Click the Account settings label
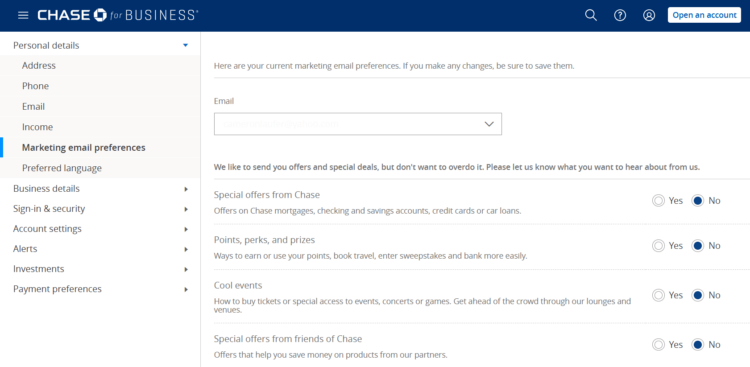The image size is (750, 367). (47, 229)
